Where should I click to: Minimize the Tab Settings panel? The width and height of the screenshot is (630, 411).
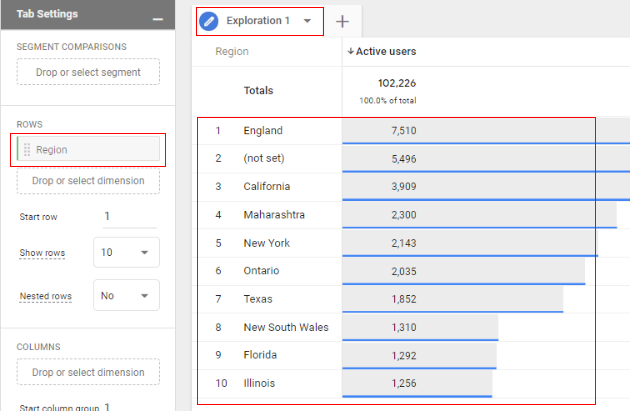158,19
